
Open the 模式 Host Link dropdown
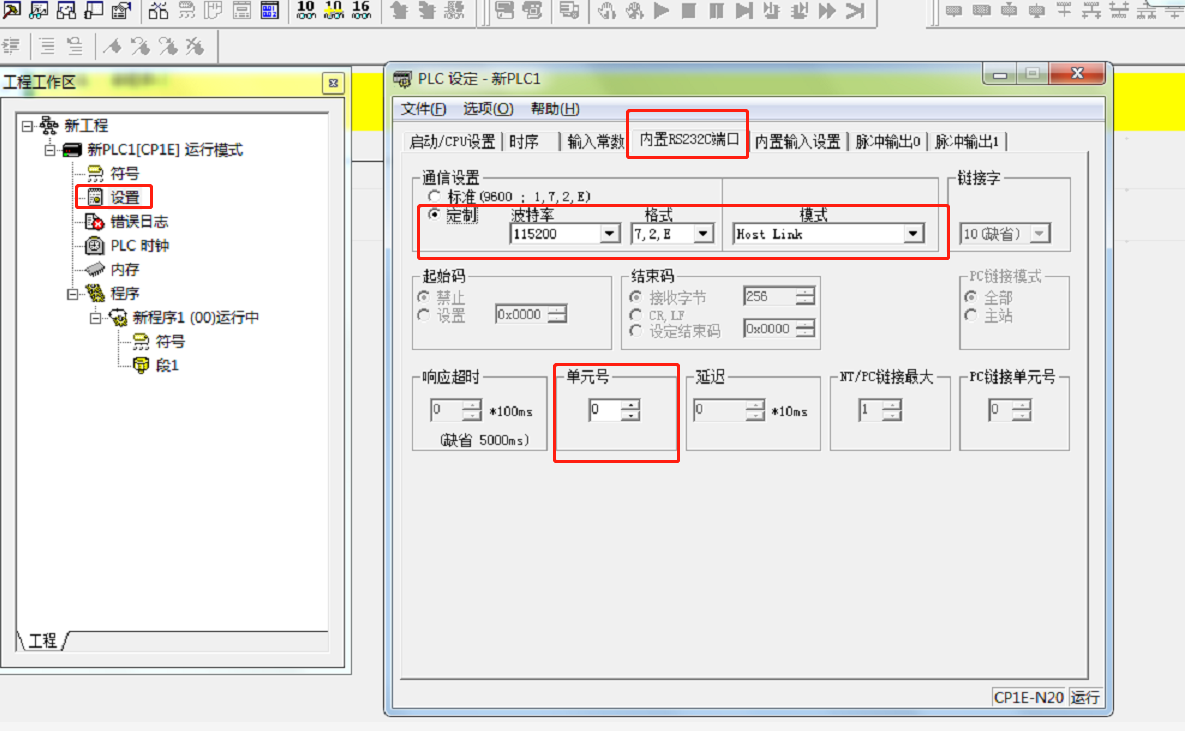point(913,234)
